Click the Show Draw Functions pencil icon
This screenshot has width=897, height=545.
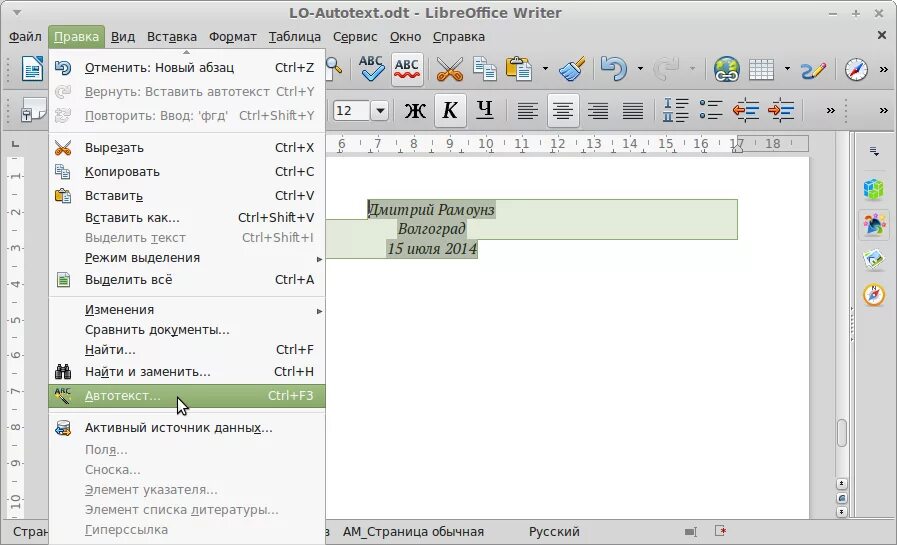click(x=813, y=69)
